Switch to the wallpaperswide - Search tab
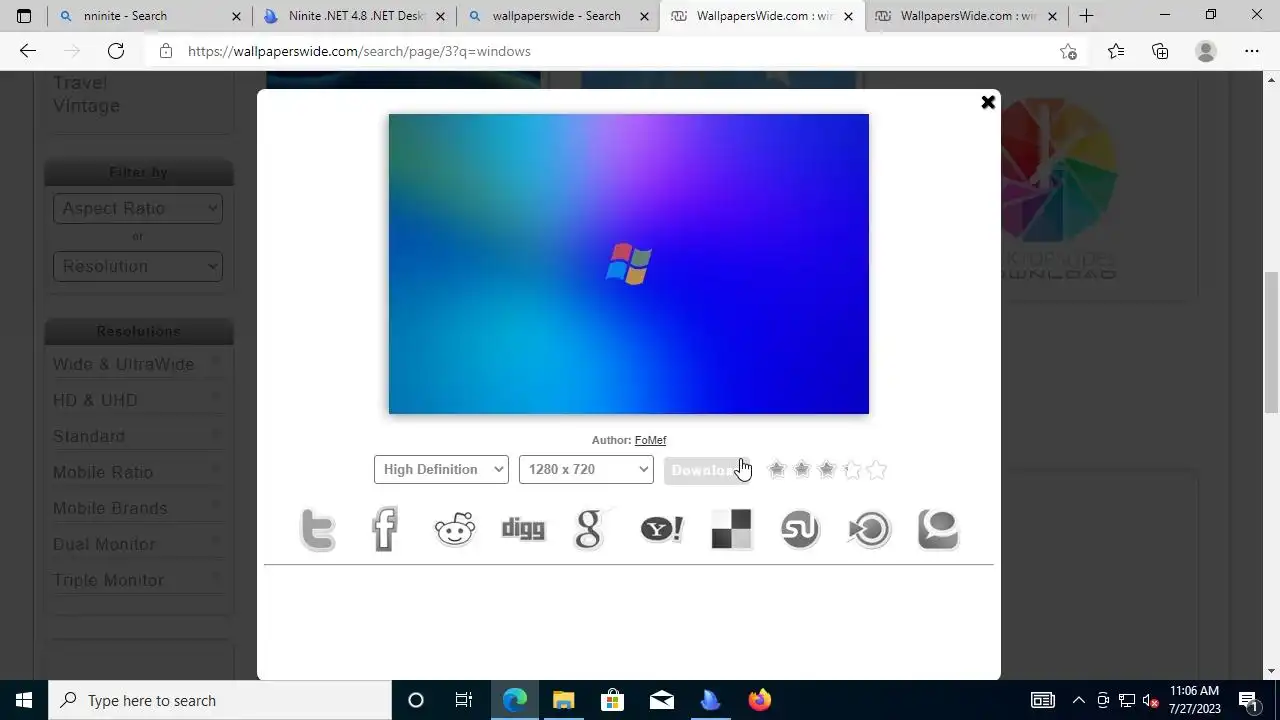This screenshot has width=1280, height=720. pos(556,16)
